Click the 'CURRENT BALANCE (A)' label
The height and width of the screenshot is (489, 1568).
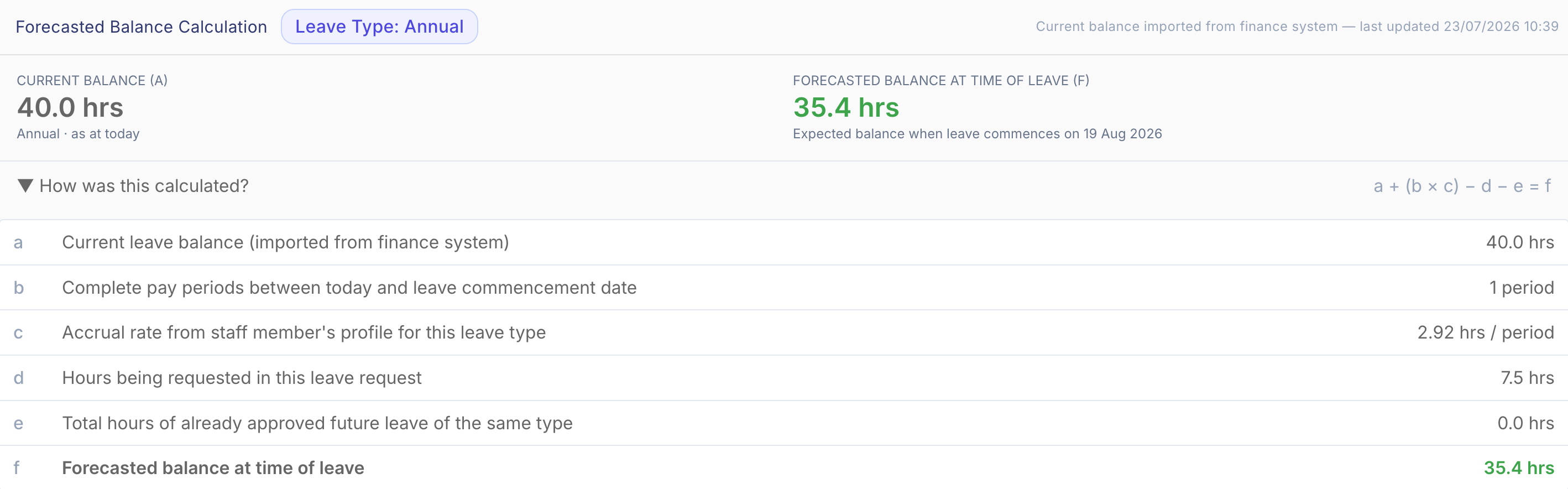[92, 80]
